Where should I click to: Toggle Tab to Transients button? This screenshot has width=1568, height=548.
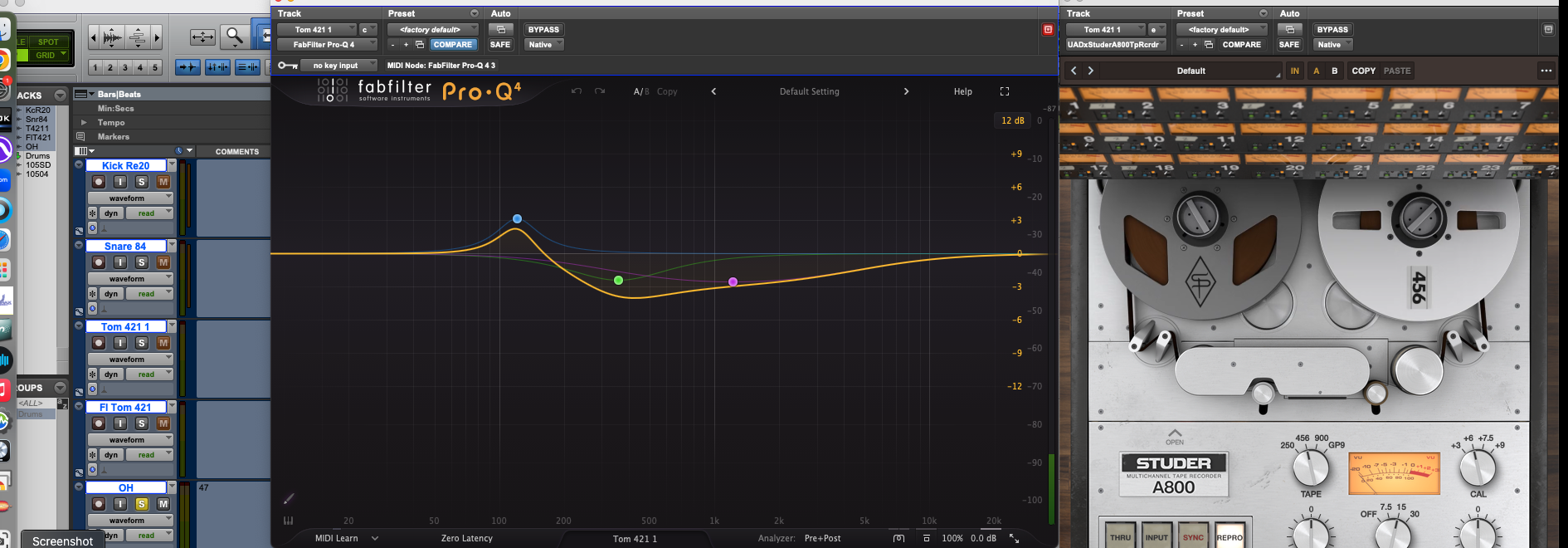pos(187,67)
